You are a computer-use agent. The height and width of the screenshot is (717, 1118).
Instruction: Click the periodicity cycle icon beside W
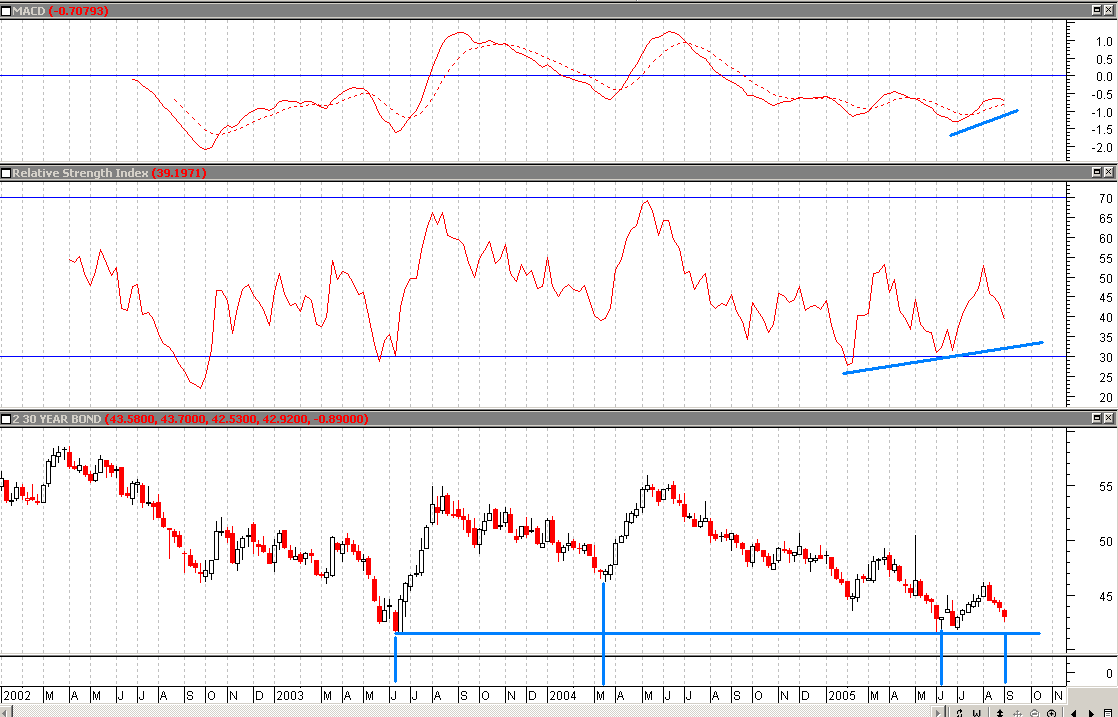coord(960,713)
